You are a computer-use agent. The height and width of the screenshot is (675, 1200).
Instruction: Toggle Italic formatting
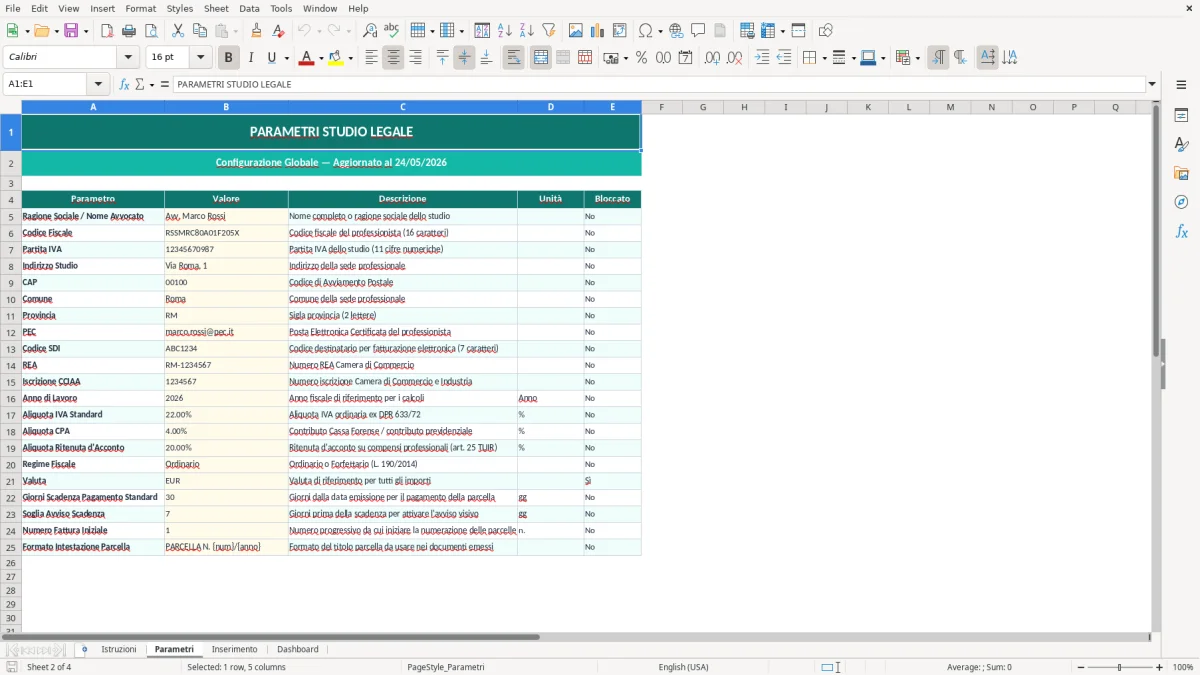(250, 58)
